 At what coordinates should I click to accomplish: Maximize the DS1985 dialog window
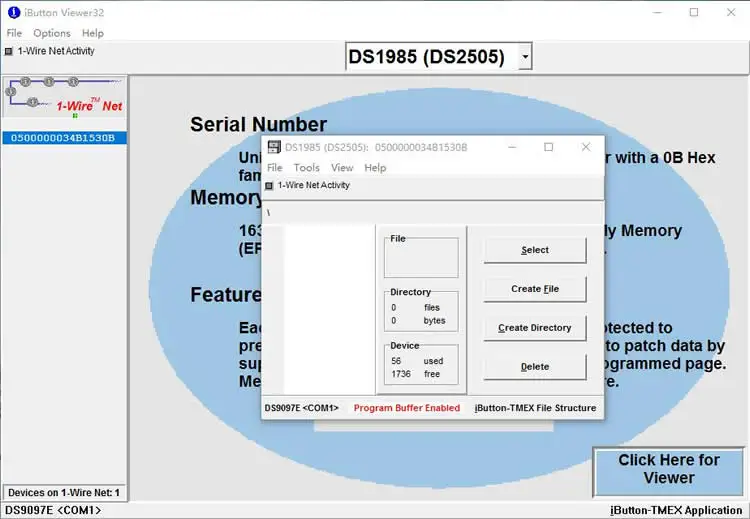549,147
